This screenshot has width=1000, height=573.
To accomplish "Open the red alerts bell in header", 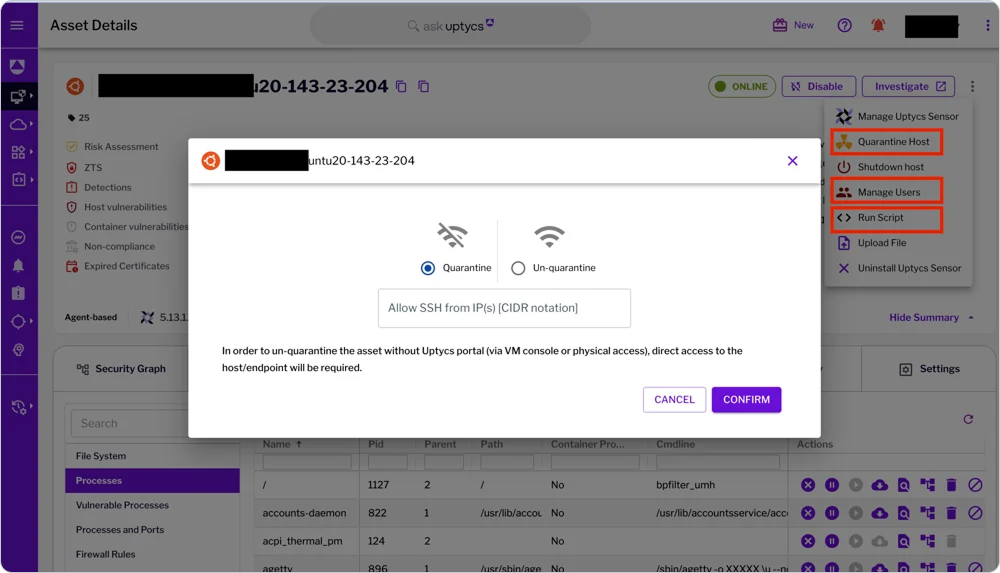I will 878,26.
